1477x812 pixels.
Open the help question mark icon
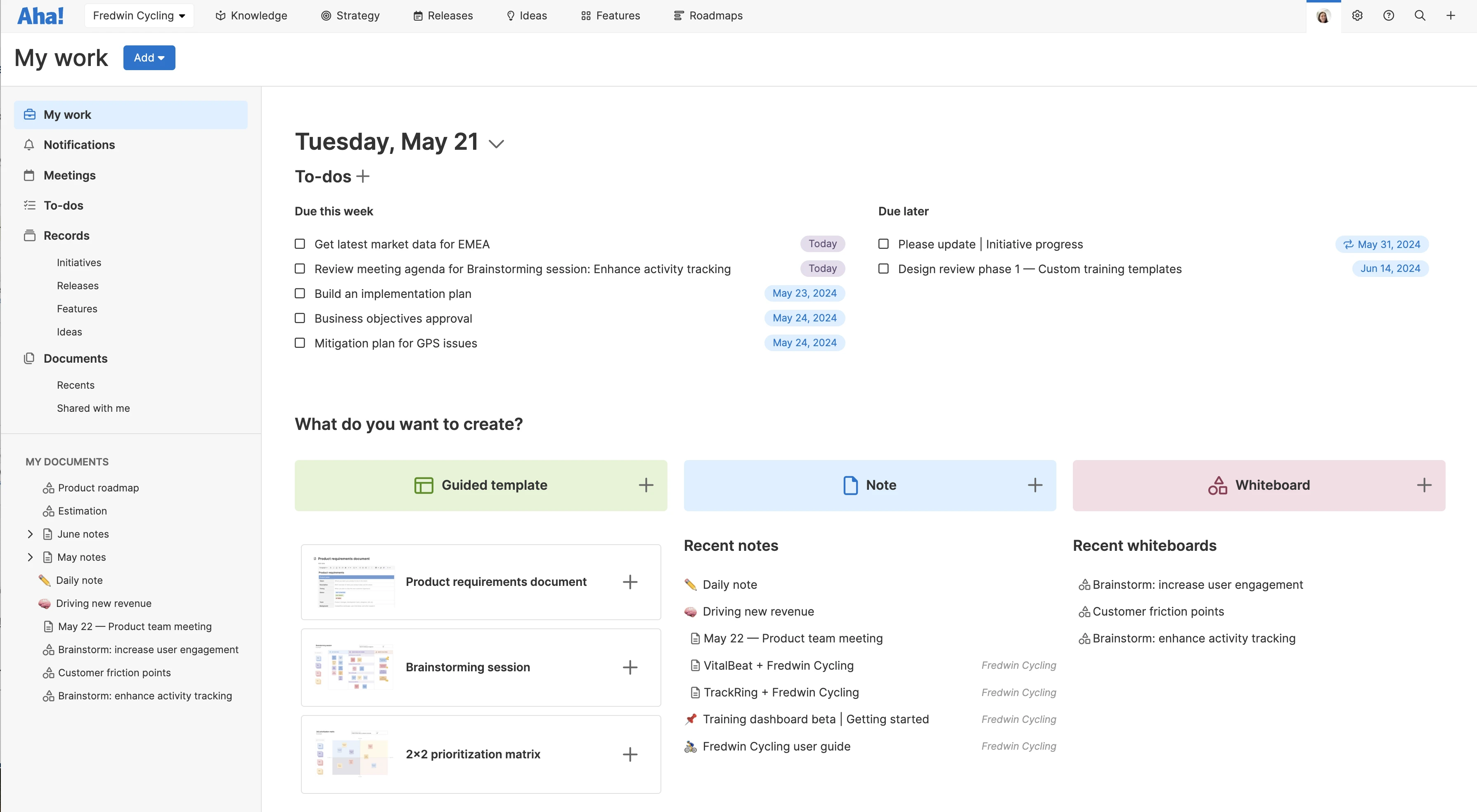tap(1388, 15)
